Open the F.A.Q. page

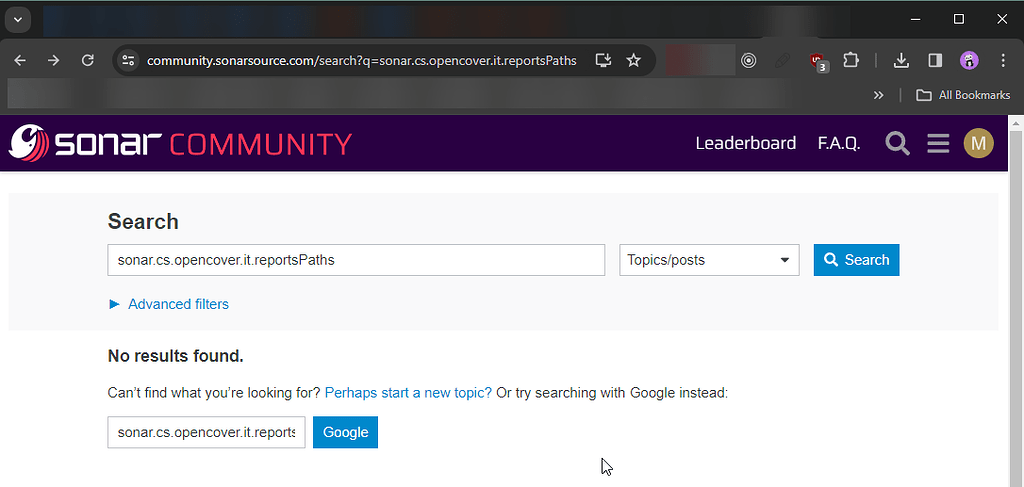point(838,144)
